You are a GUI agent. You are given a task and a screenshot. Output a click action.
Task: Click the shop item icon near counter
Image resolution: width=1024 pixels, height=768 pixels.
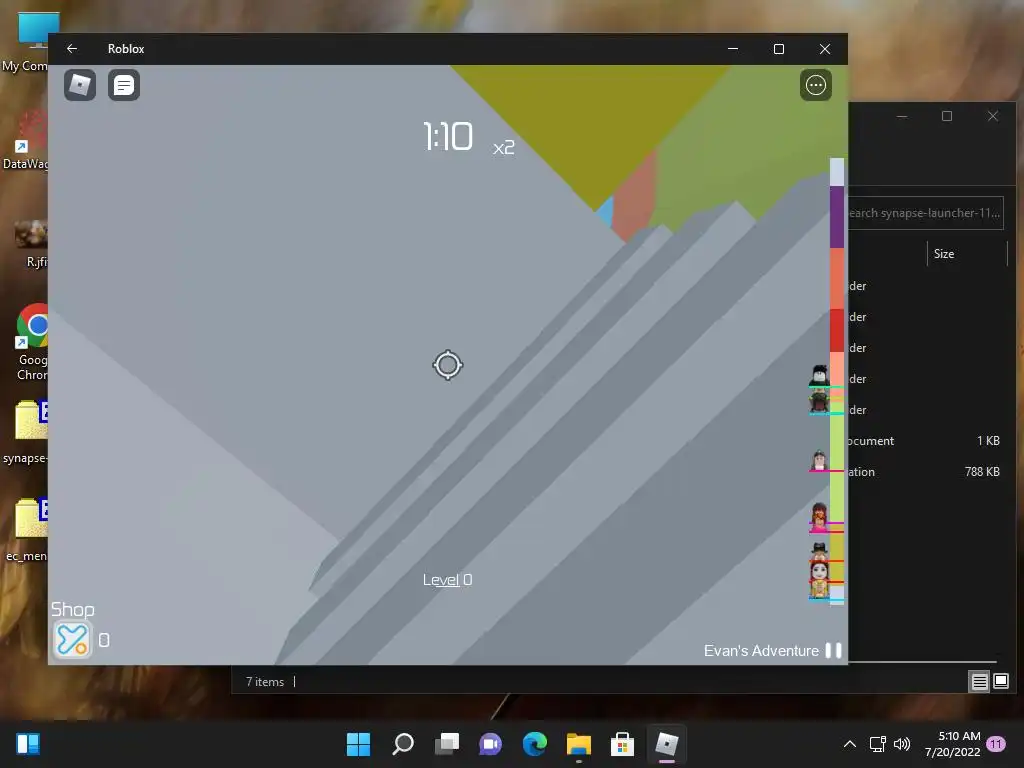72,639
